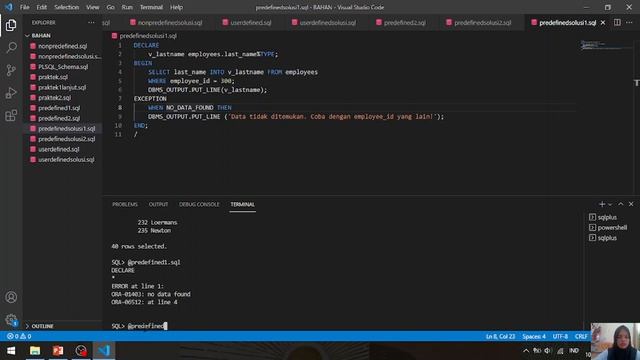Image resolution: width=640 pixels, height=360 pixels.
Task: Click the errors and warnings status indicator
Action: (19, 336)
